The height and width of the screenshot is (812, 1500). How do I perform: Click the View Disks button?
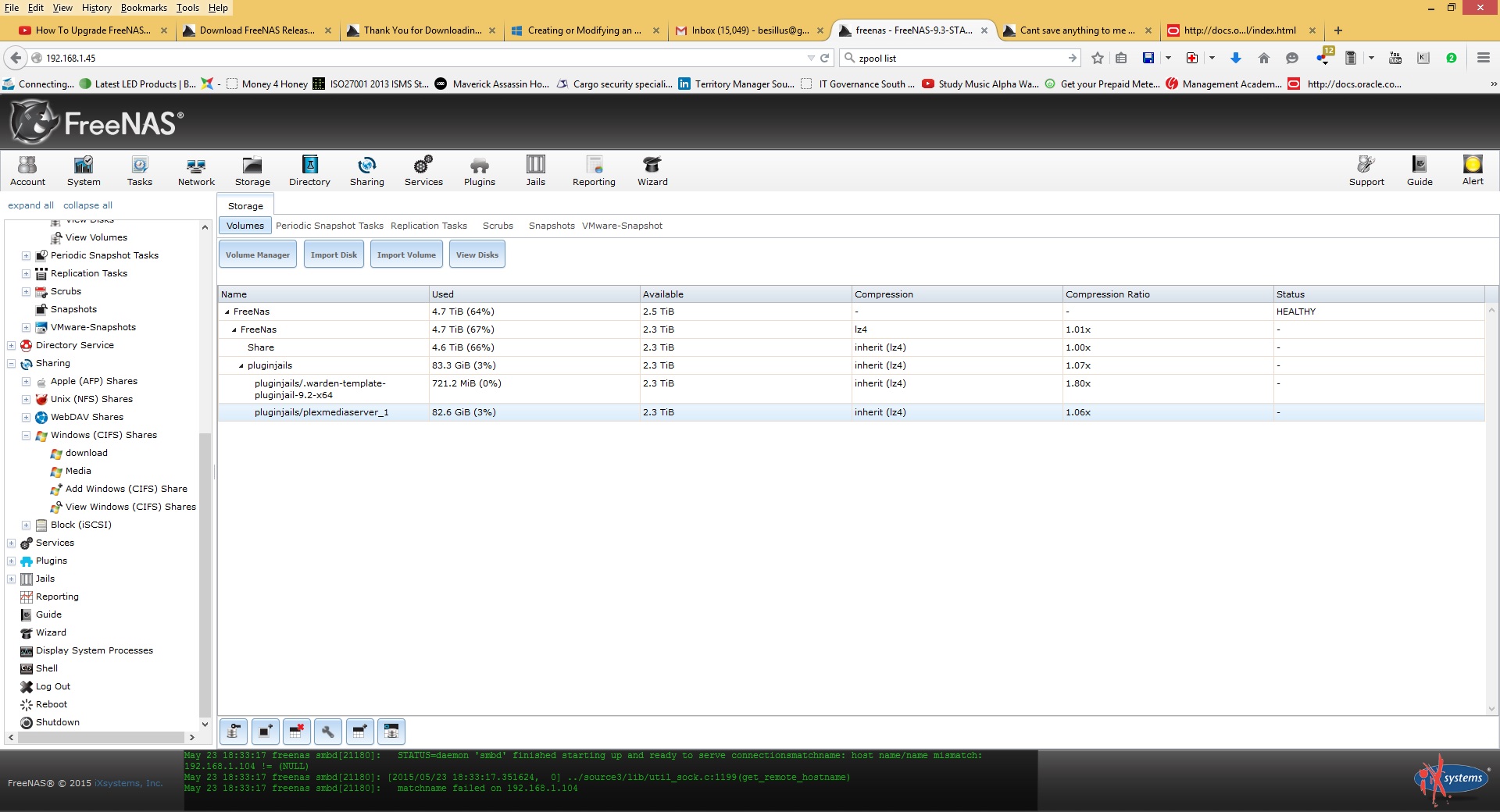[x=477, y=255]
